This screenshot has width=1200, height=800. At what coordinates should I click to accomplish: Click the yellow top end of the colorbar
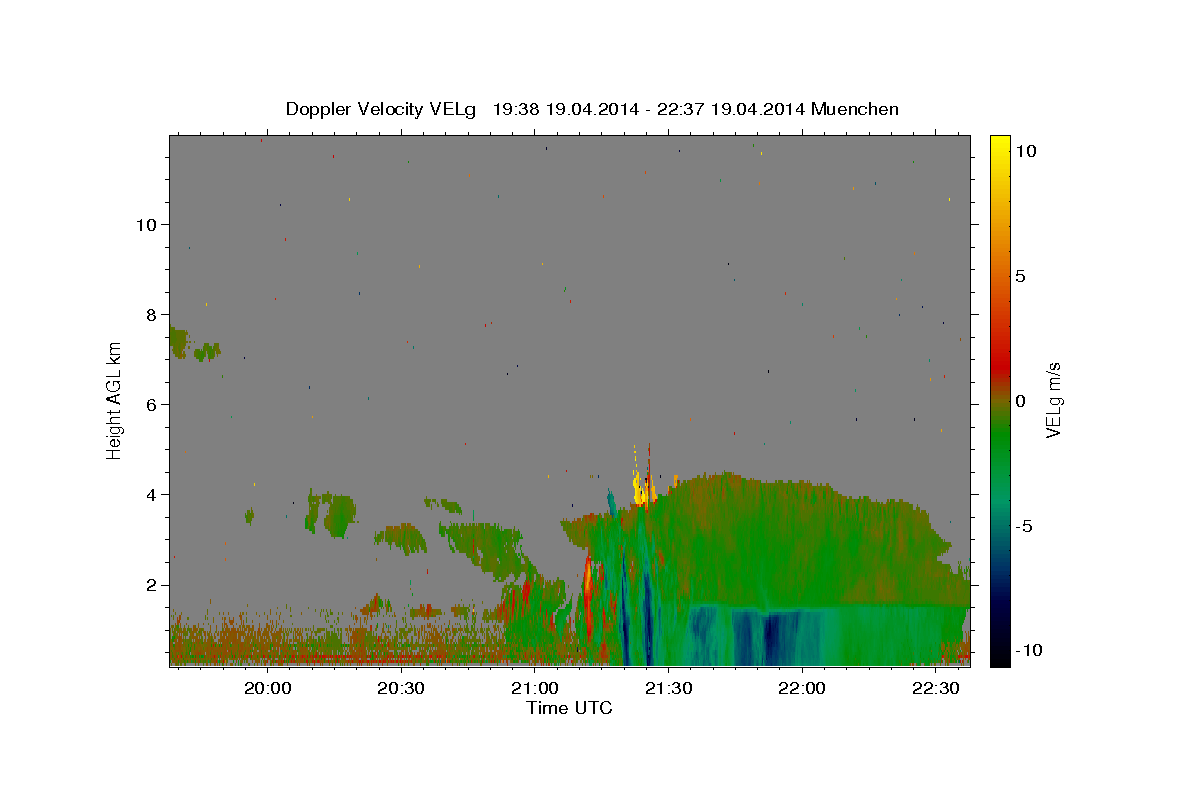[x=1000, y=145]
